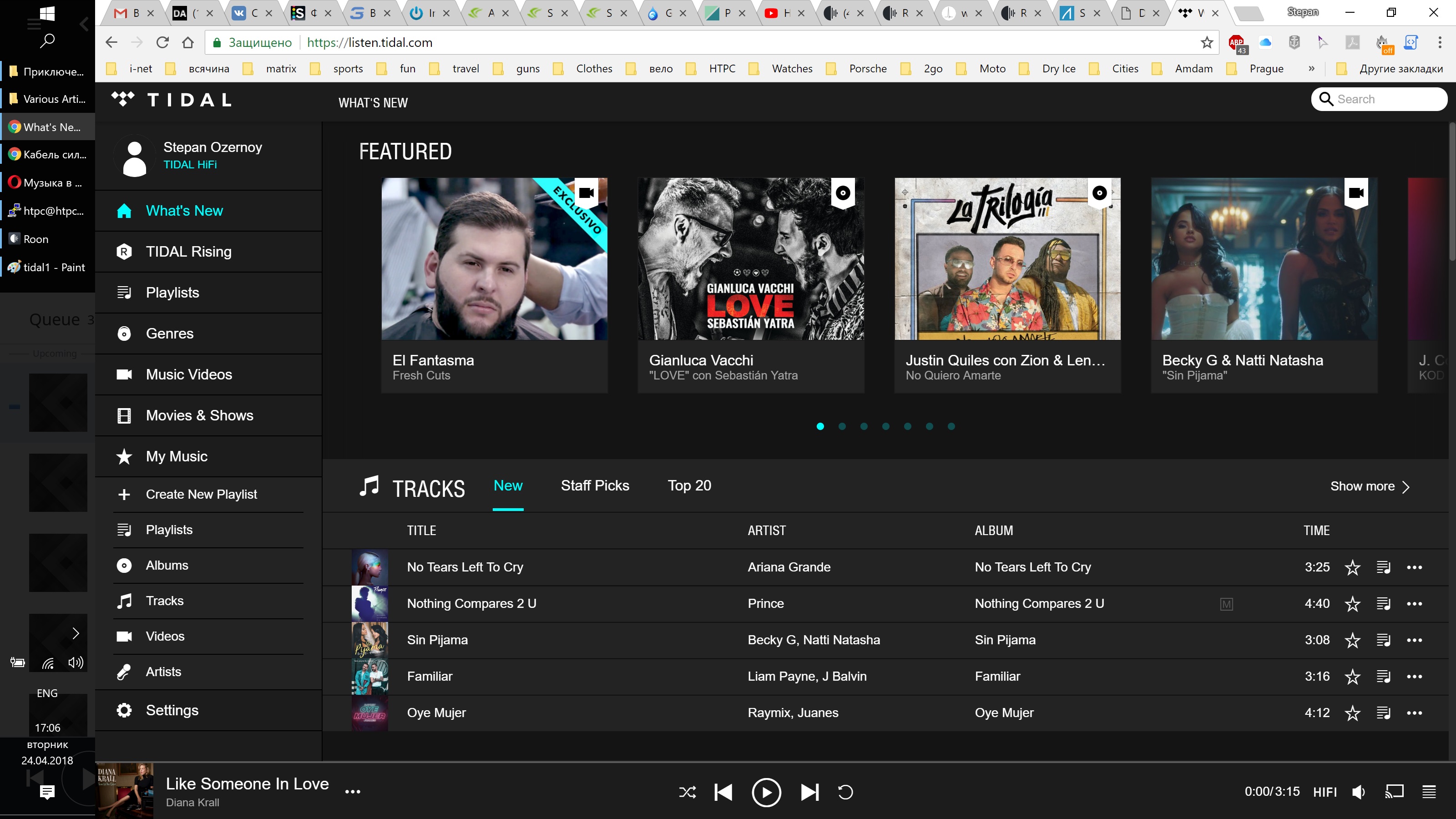The width and height of the screenshot is (1456, 819).
Task: Go to second featured carousel page dot
Action: [842, 427]
